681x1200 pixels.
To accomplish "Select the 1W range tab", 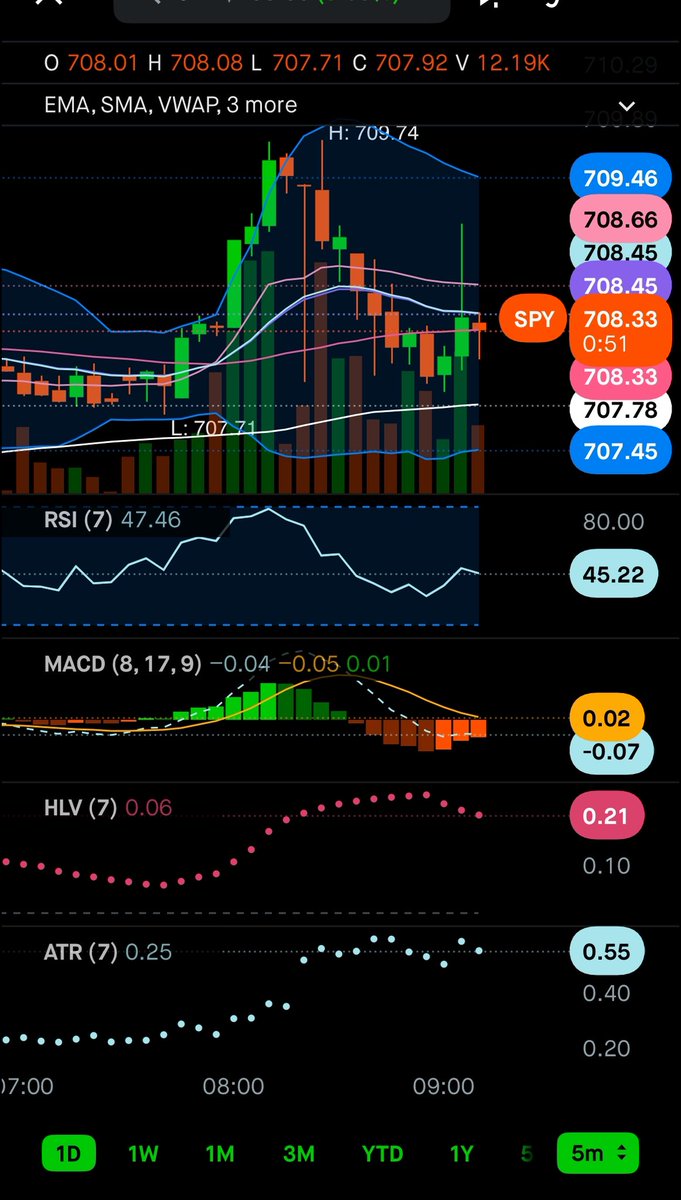I will (143, 1153).
